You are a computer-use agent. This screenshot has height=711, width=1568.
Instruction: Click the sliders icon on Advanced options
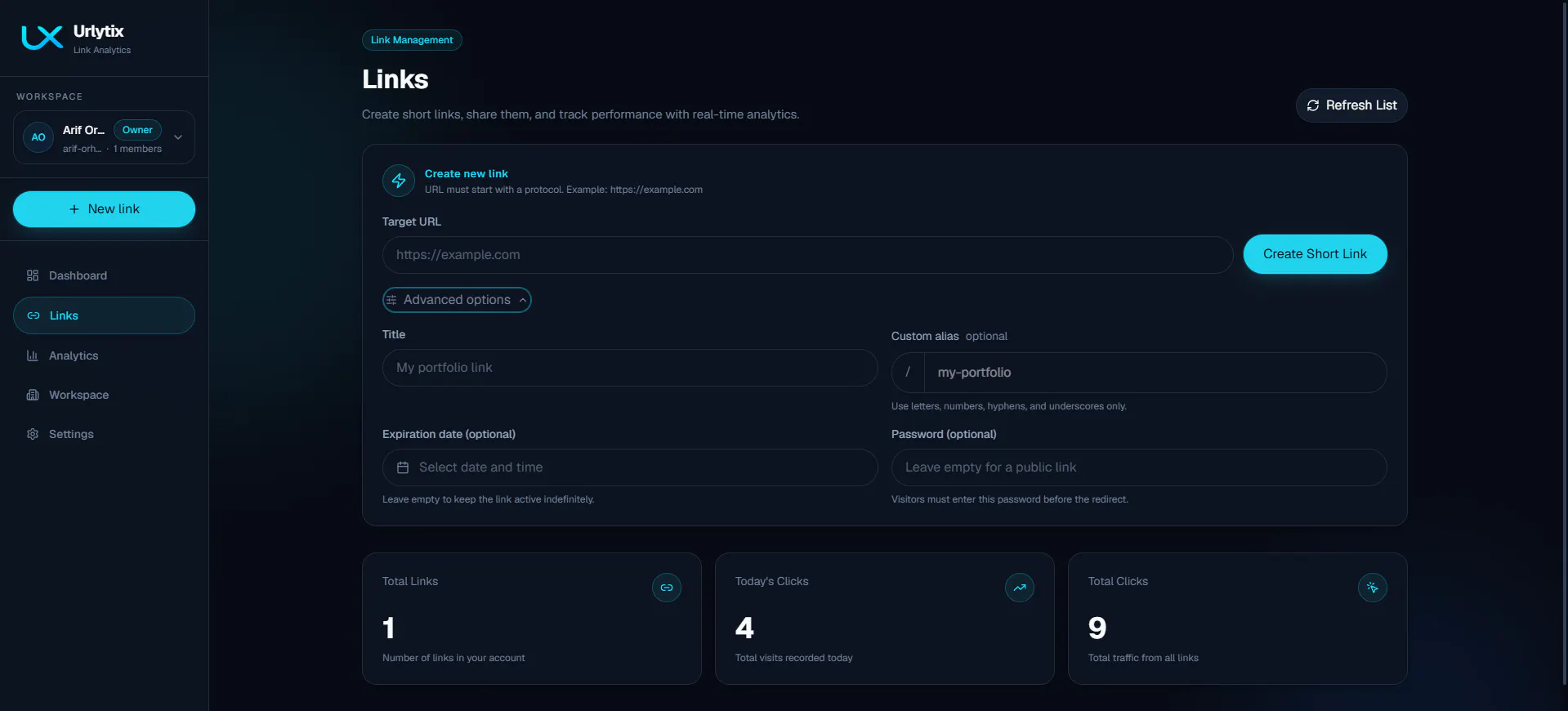[391, 300]
